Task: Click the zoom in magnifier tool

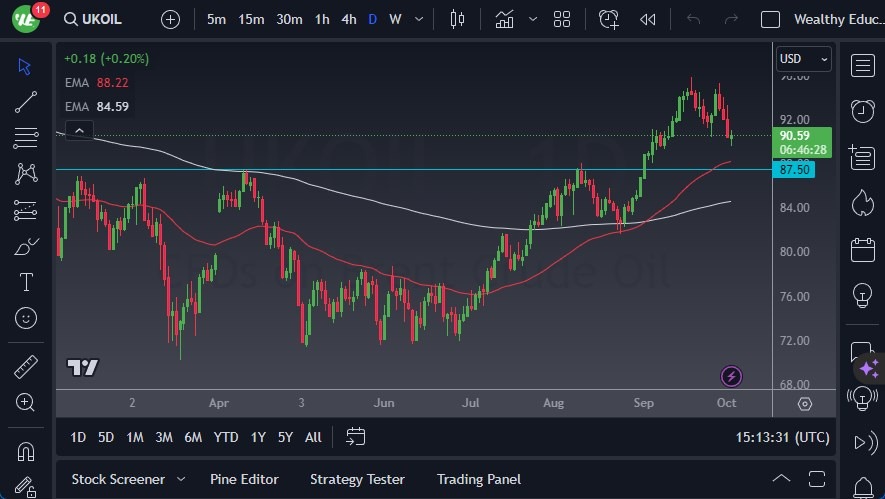Action: (26, 402)
